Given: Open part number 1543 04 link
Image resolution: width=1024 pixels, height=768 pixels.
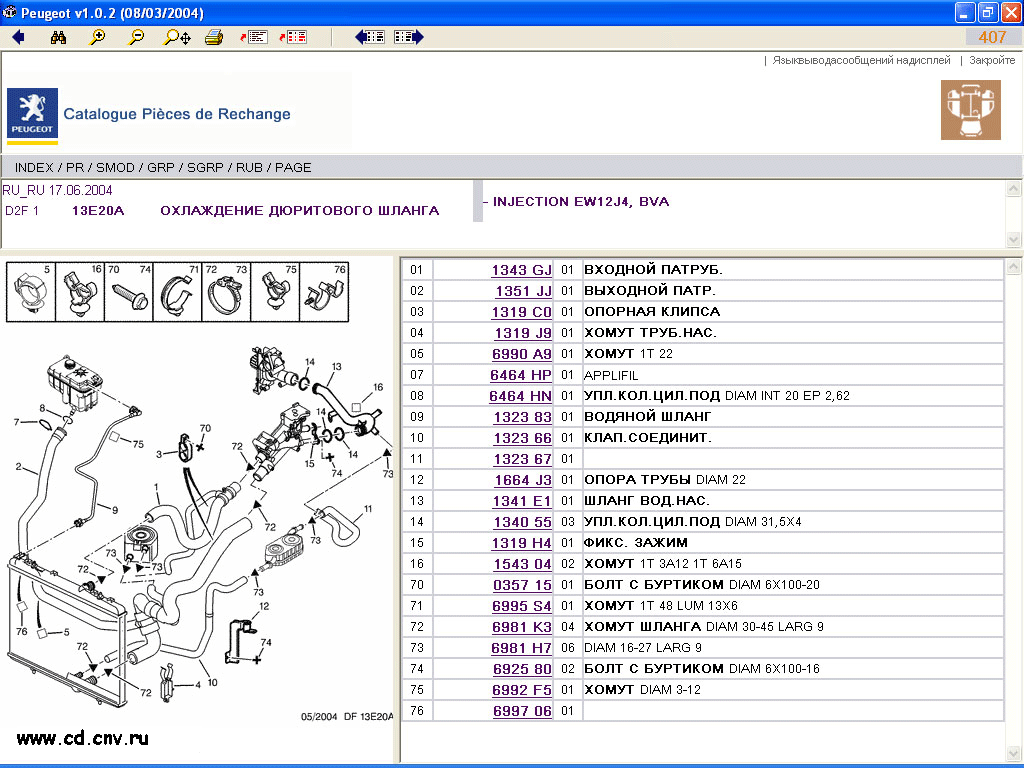Looking at the screenshot, I should click(x=522, y=564).
